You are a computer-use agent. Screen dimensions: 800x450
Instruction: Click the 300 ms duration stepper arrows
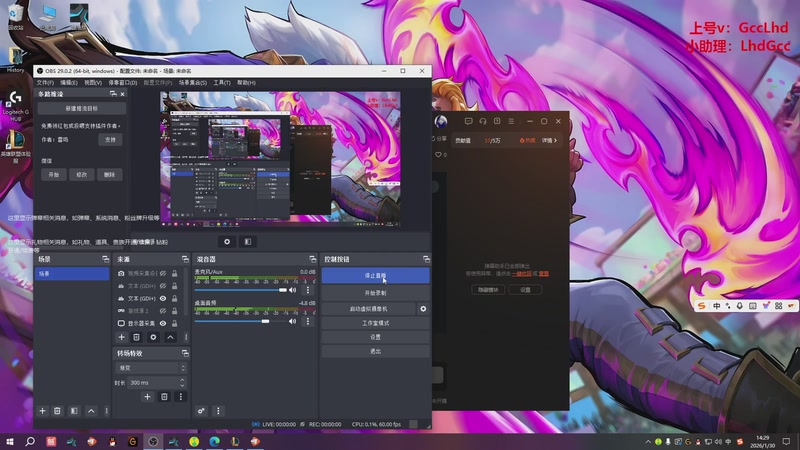click(x=182, y=382)
